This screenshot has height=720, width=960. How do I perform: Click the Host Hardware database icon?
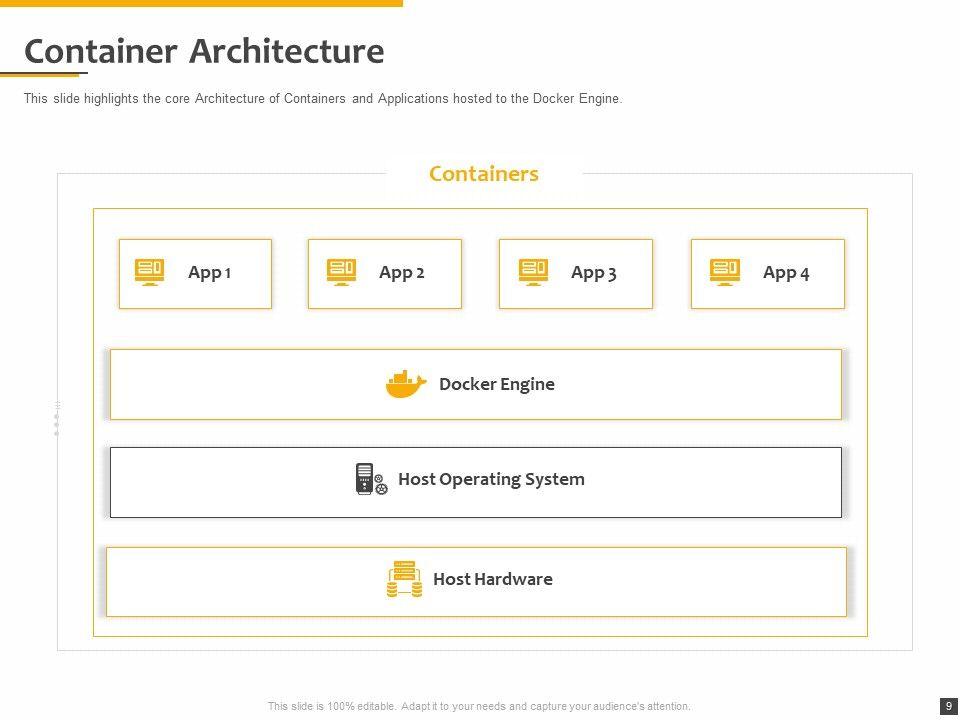pos(404,580)
